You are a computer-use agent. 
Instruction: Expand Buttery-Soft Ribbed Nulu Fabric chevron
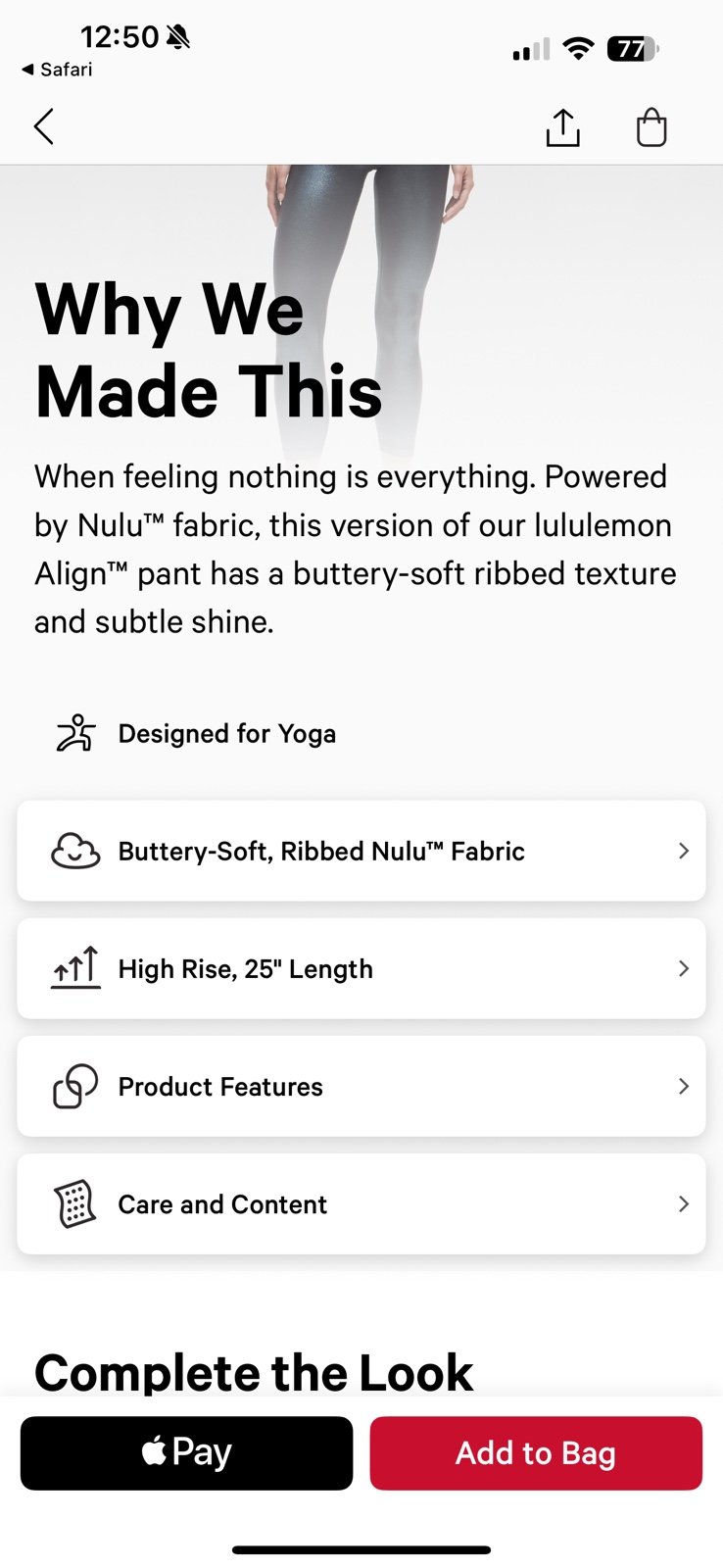click(684, 851)
